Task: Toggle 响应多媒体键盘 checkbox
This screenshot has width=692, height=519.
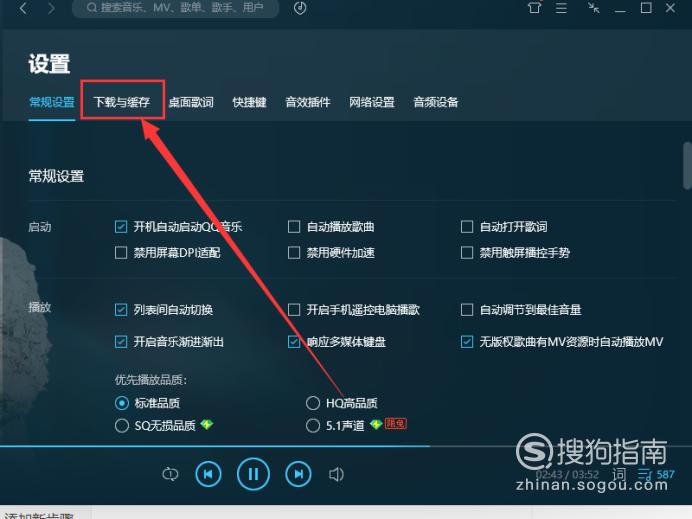Action: click(x=294, y=342)
